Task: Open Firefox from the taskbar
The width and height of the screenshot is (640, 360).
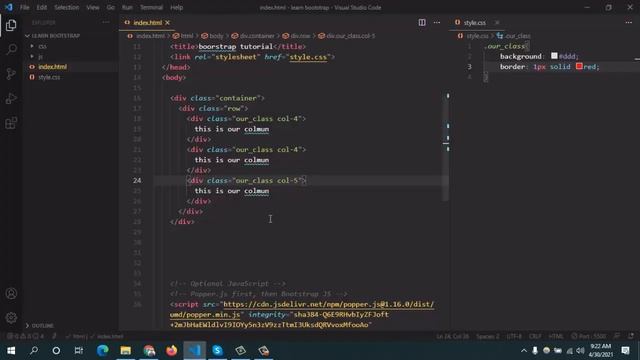Action: [172, 351]
